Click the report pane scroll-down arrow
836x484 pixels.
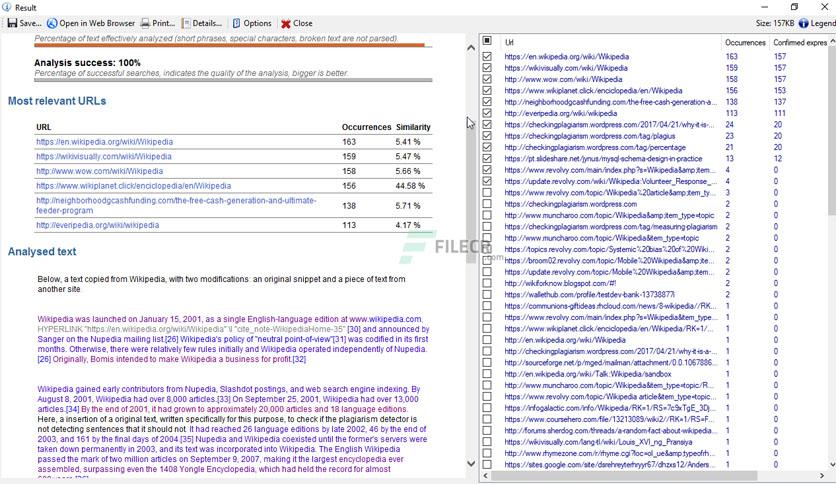[471, 464]
